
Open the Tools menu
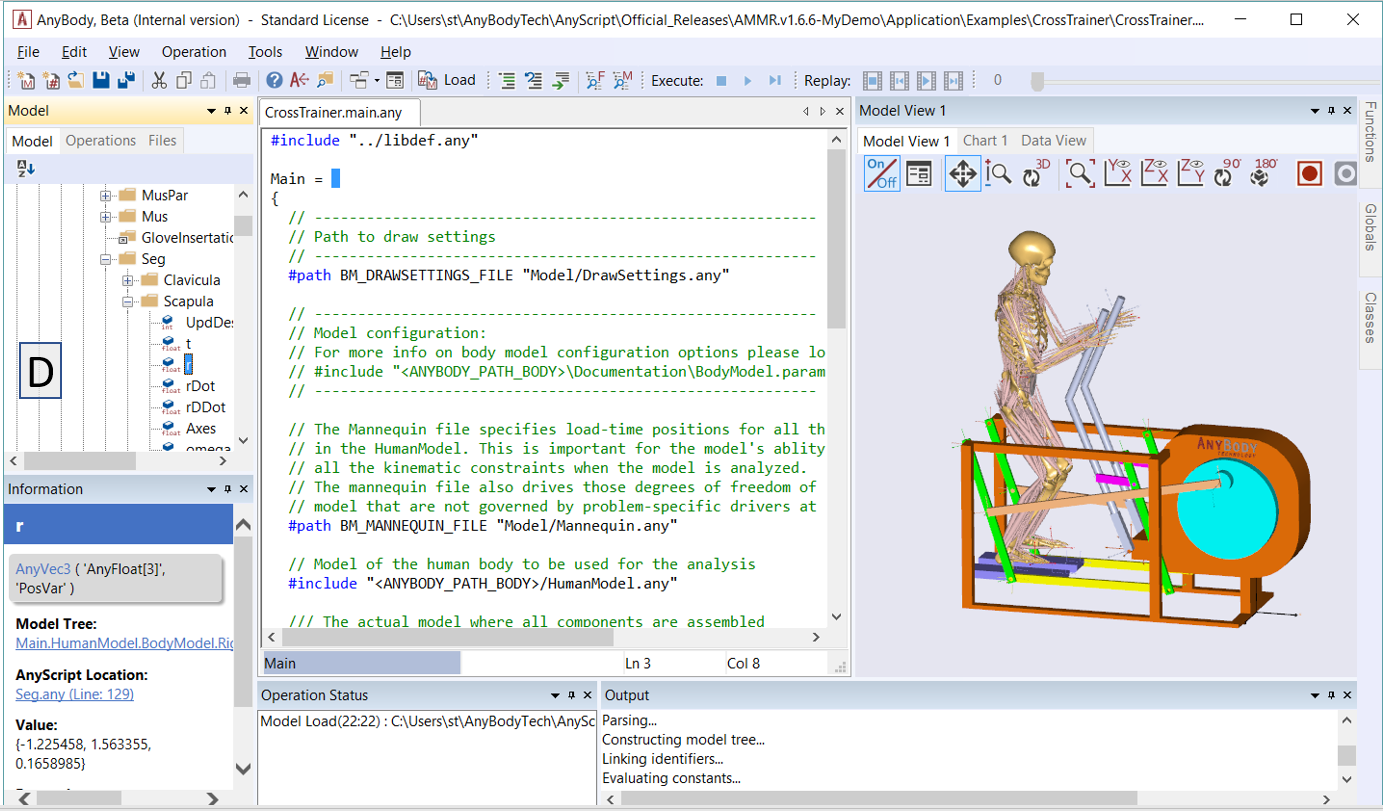pyautogui.click(x=265, y=52)
